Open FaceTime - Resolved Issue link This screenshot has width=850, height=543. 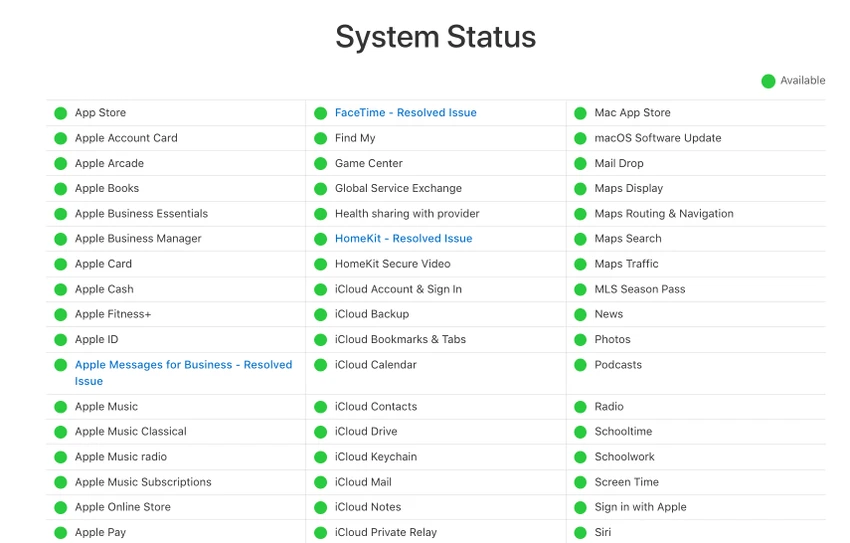tap(405, 113)
